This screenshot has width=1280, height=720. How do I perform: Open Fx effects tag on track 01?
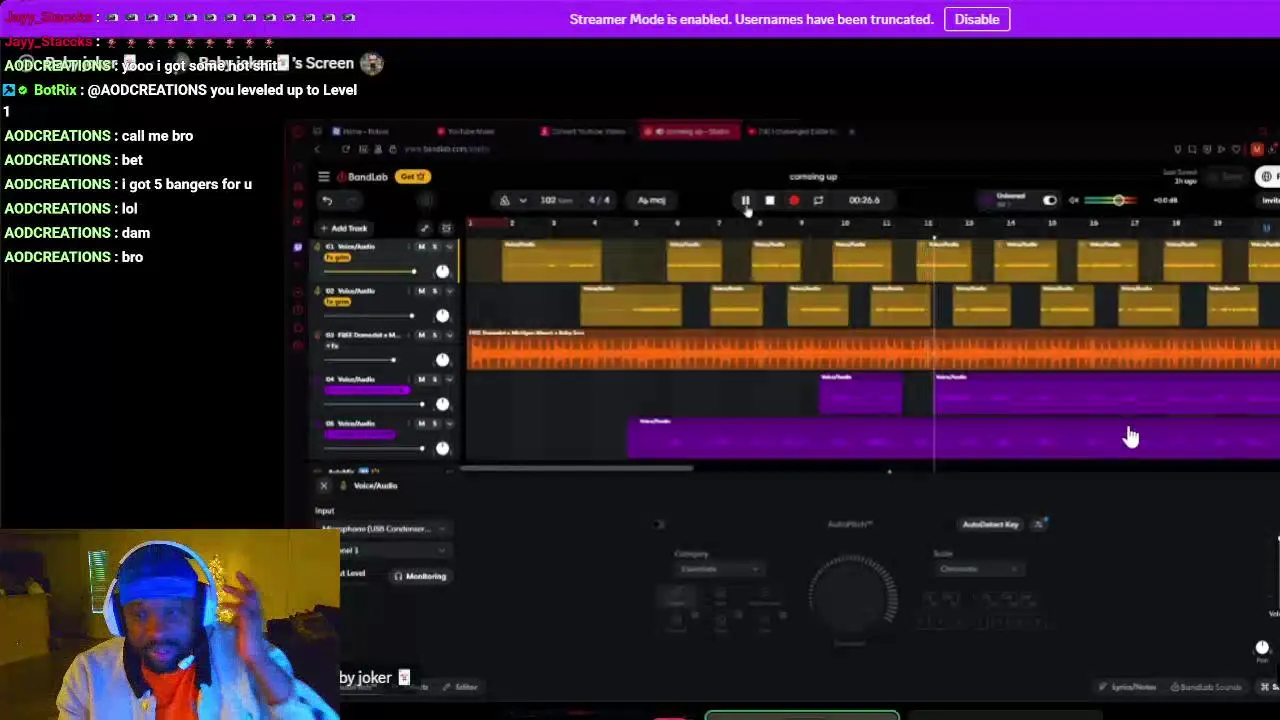[x=337, y=258]
